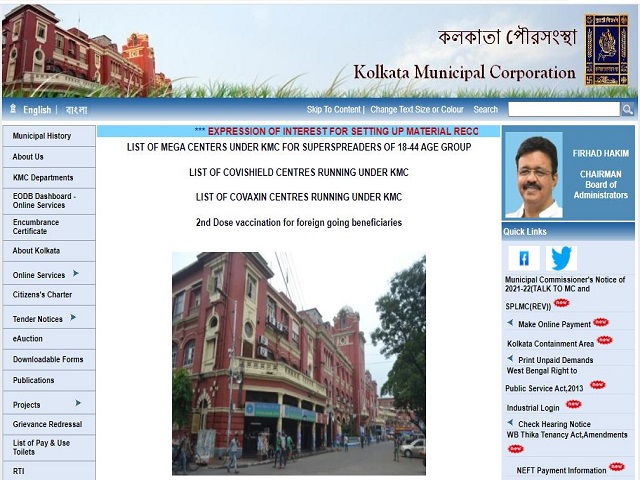640x480 pixels.
Task: Click the KMC emblem logo in header
Action: (607, 50)
